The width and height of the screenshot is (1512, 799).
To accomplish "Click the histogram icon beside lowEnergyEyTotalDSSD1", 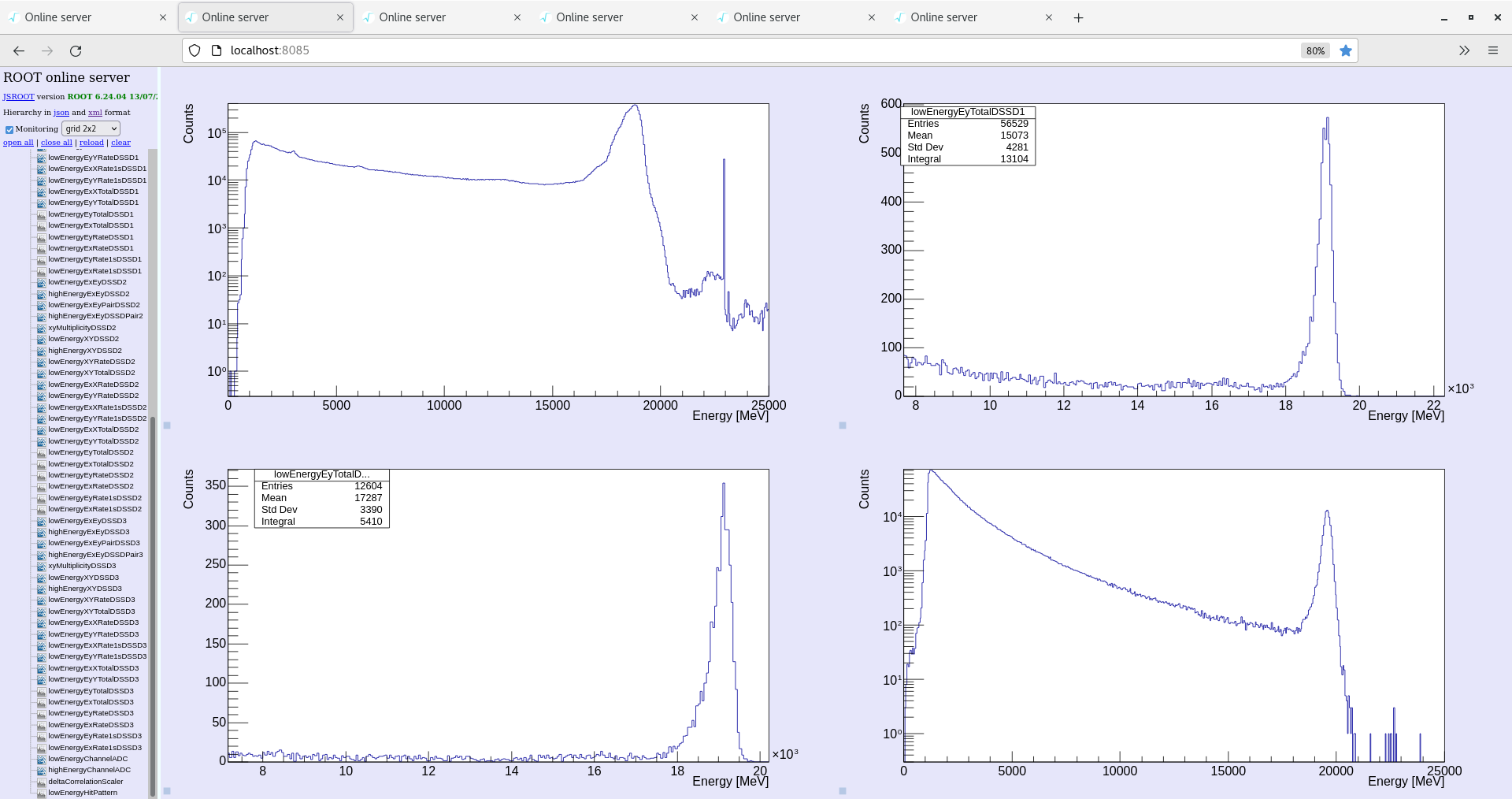I will click(x=41, y=214).
